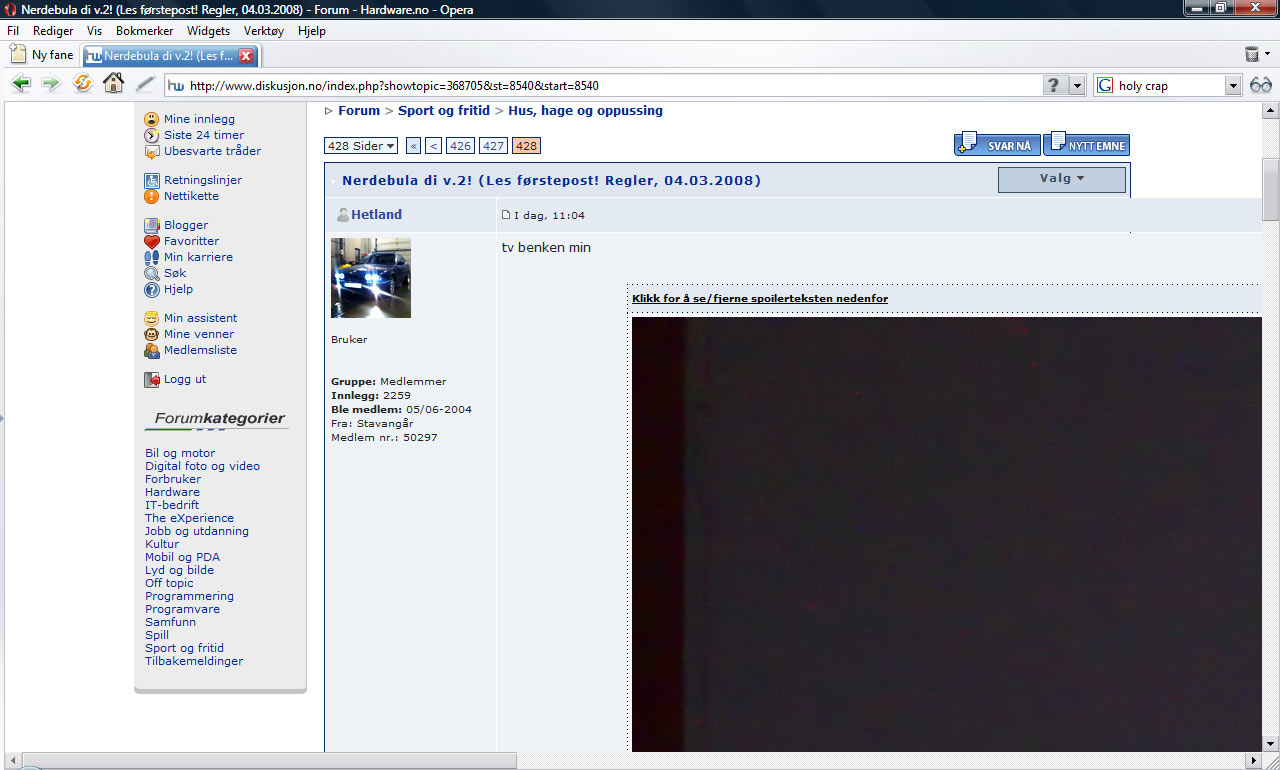Click the Blogger icon
The image size is (1280, 770).
pyautogui.click(x=152, y=225)
